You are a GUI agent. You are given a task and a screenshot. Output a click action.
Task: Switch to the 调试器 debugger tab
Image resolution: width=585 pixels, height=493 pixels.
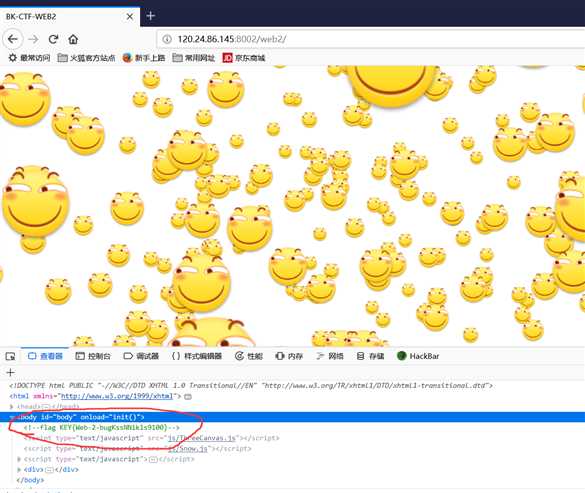click(141, 356)
